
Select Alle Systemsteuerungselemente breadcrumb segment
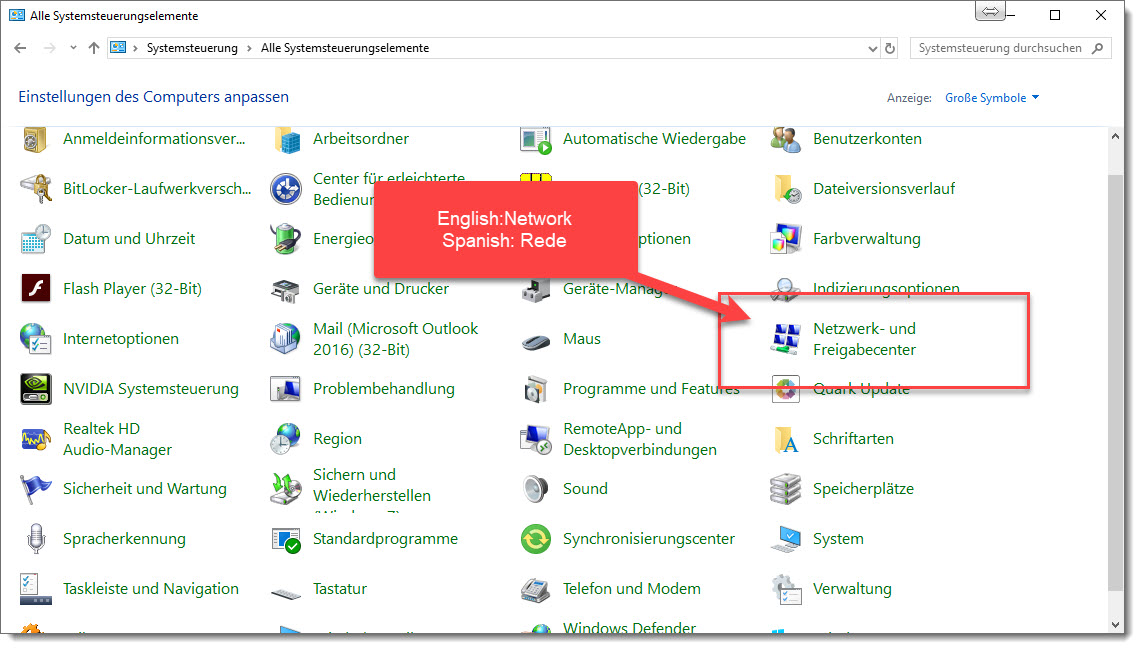[x=344, y=48]
